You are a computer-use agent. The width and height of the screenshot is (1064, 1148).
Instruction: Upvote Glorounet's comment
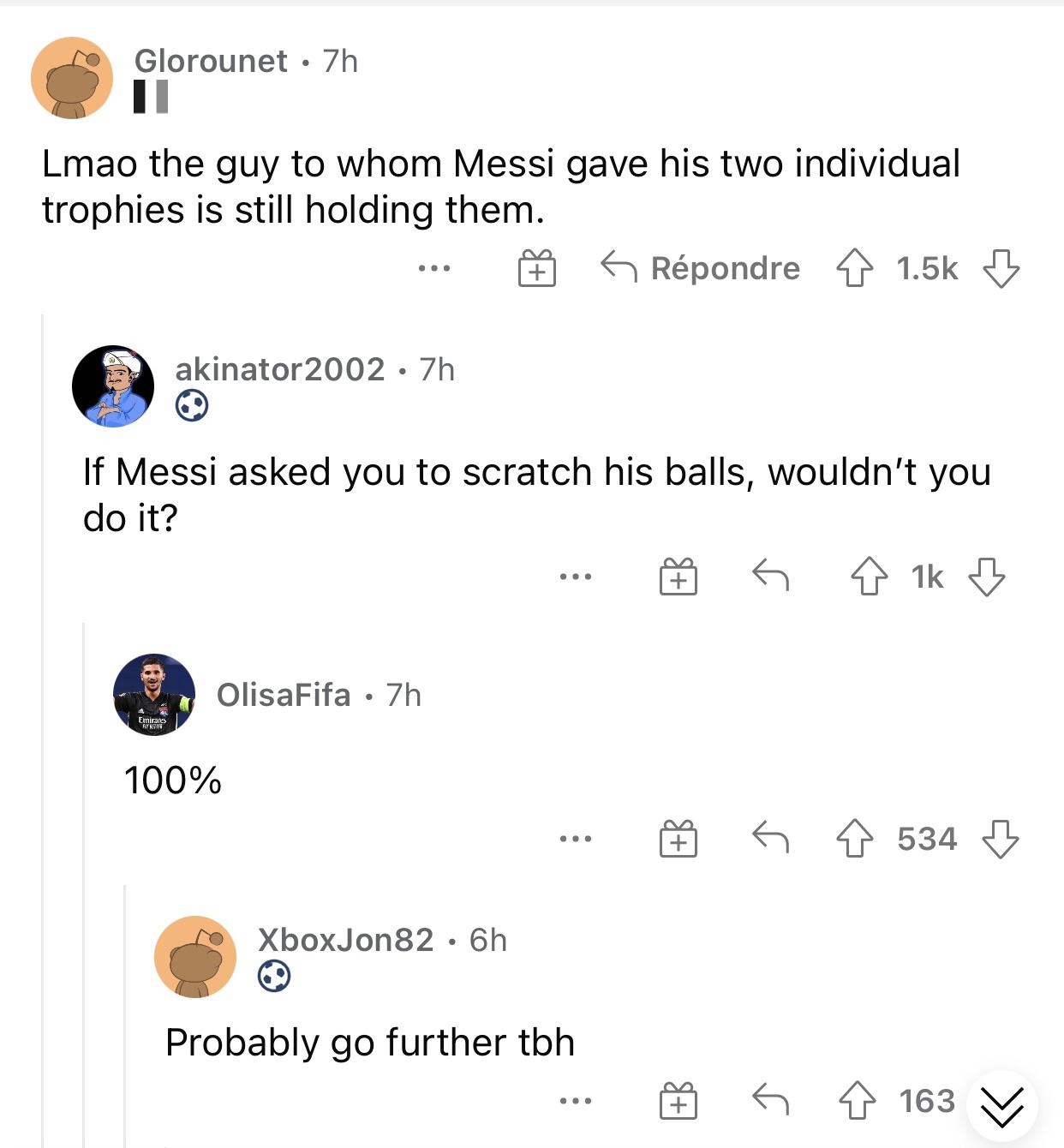(x=854, y=268)
